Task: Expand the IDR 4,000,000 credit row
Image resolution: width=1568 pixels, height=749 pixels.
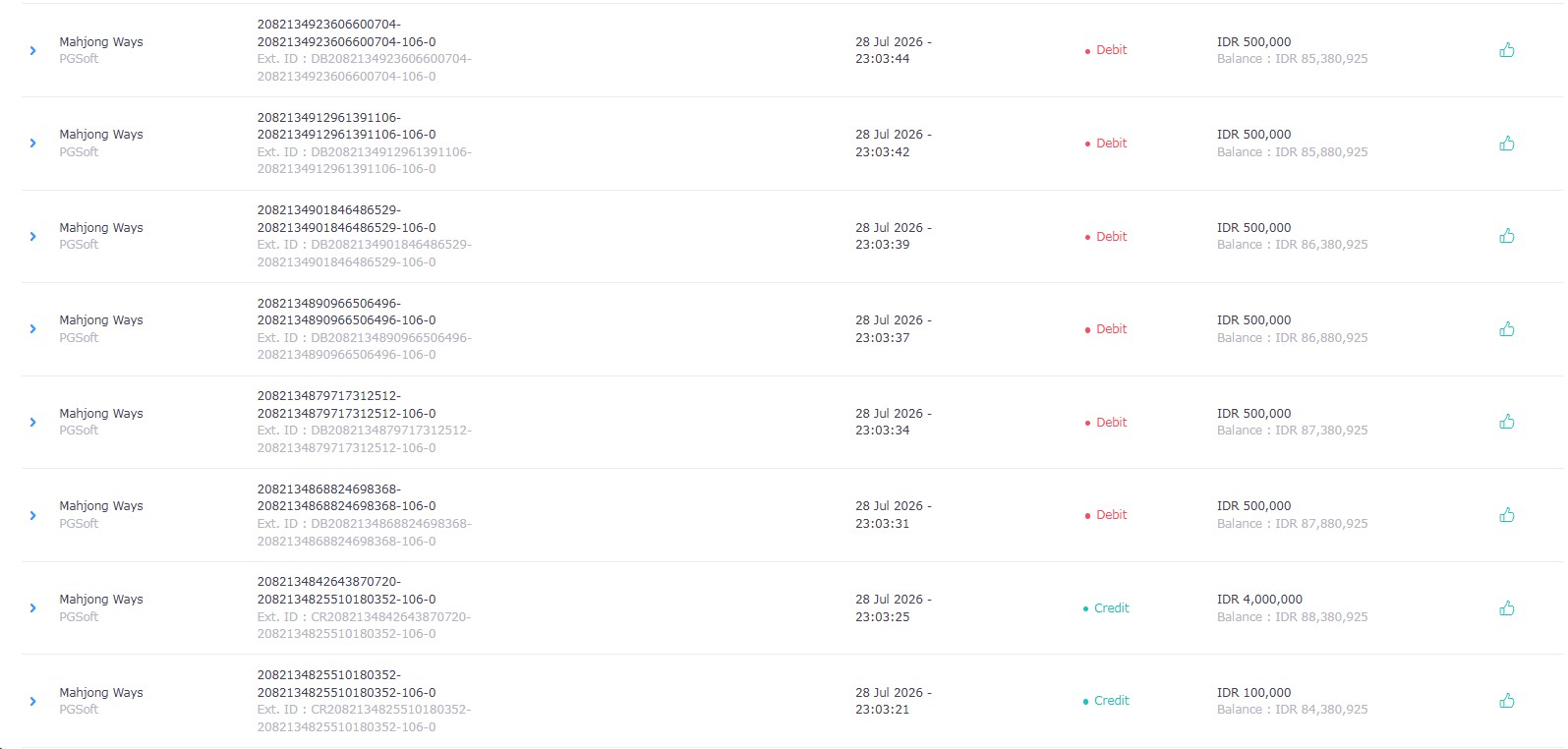Action: [32, 608]
